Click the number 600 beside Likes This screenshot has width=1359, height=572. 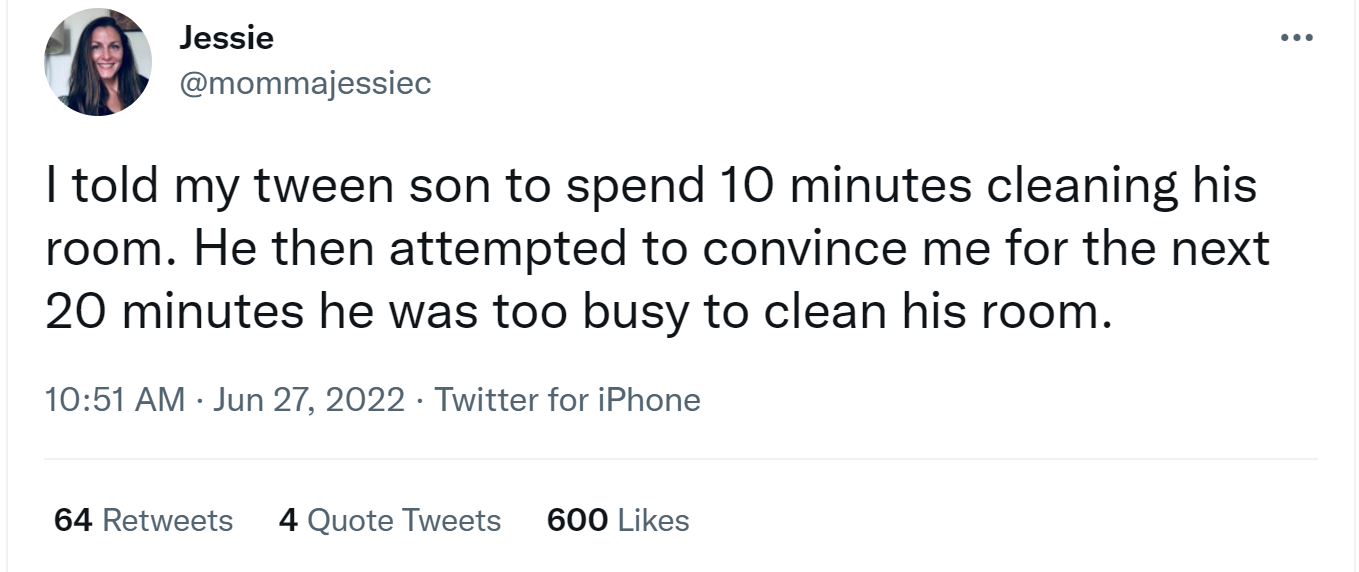[577, 521]
